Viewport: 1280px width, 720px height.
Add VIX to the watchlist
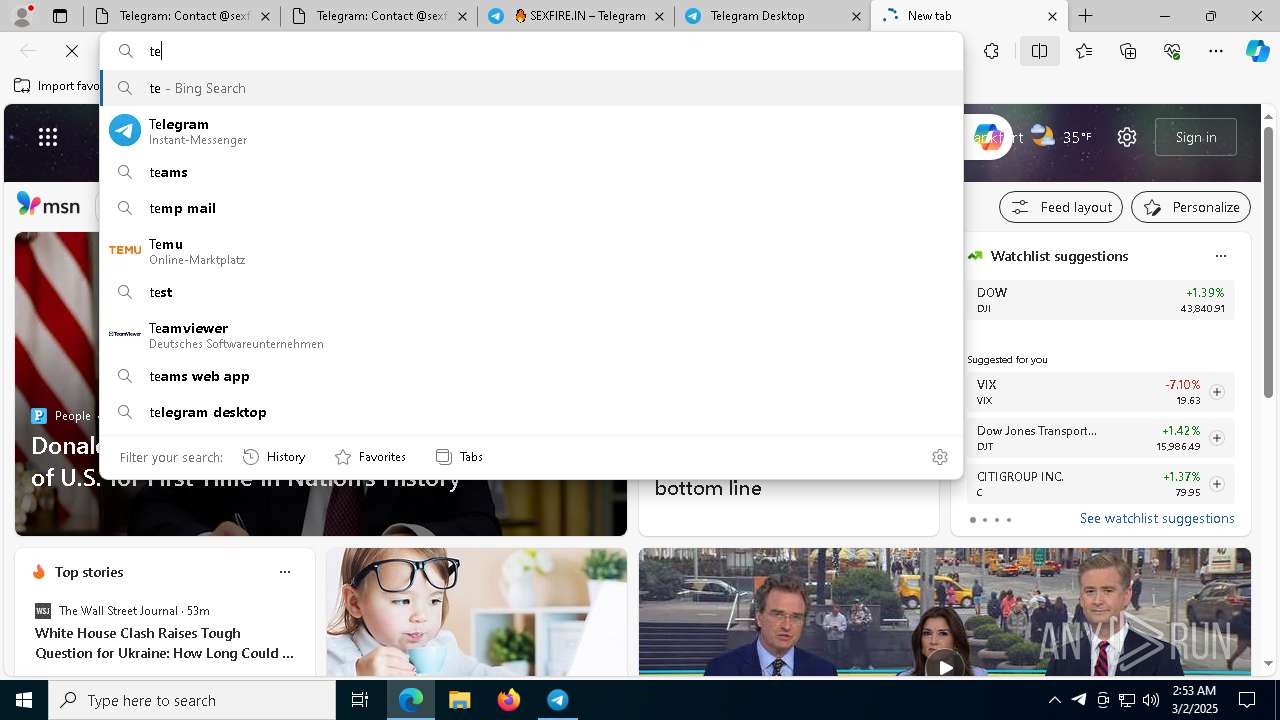1217,392
